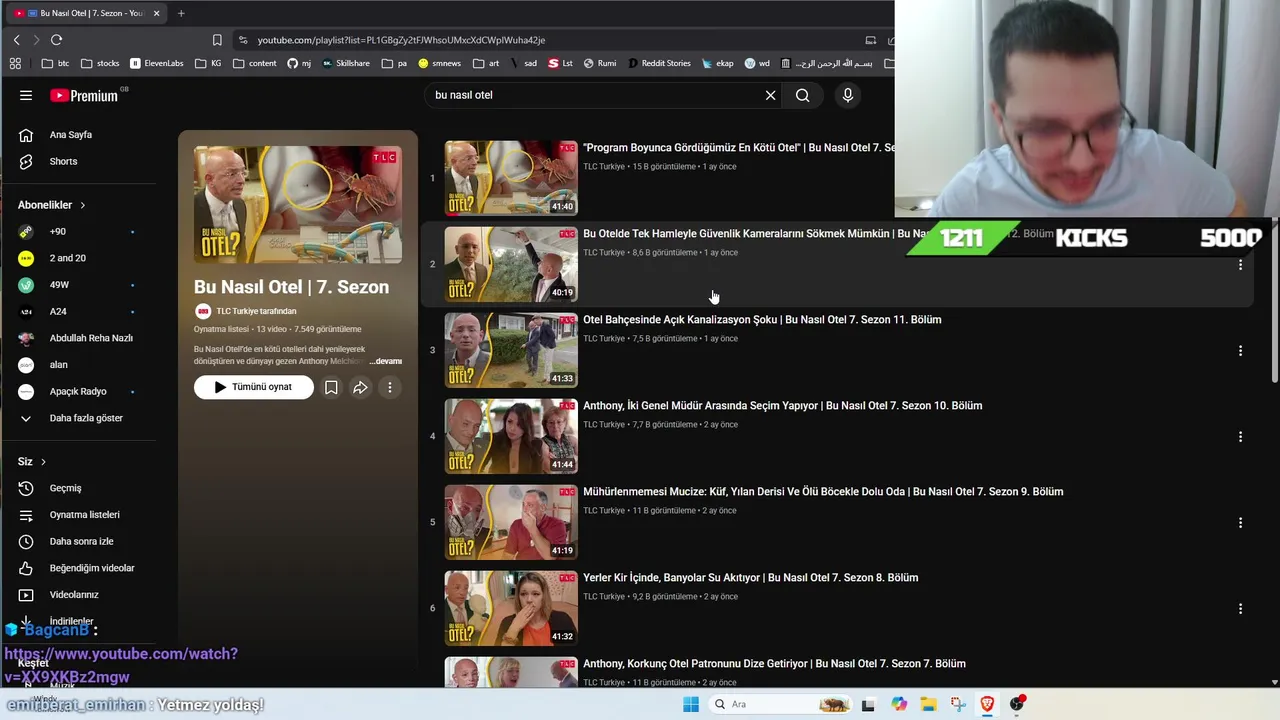Viewport: 1280px width, 720px height.
Task: Open the Yerler Kir İçinde video title
Action: (x=750, y=578)
